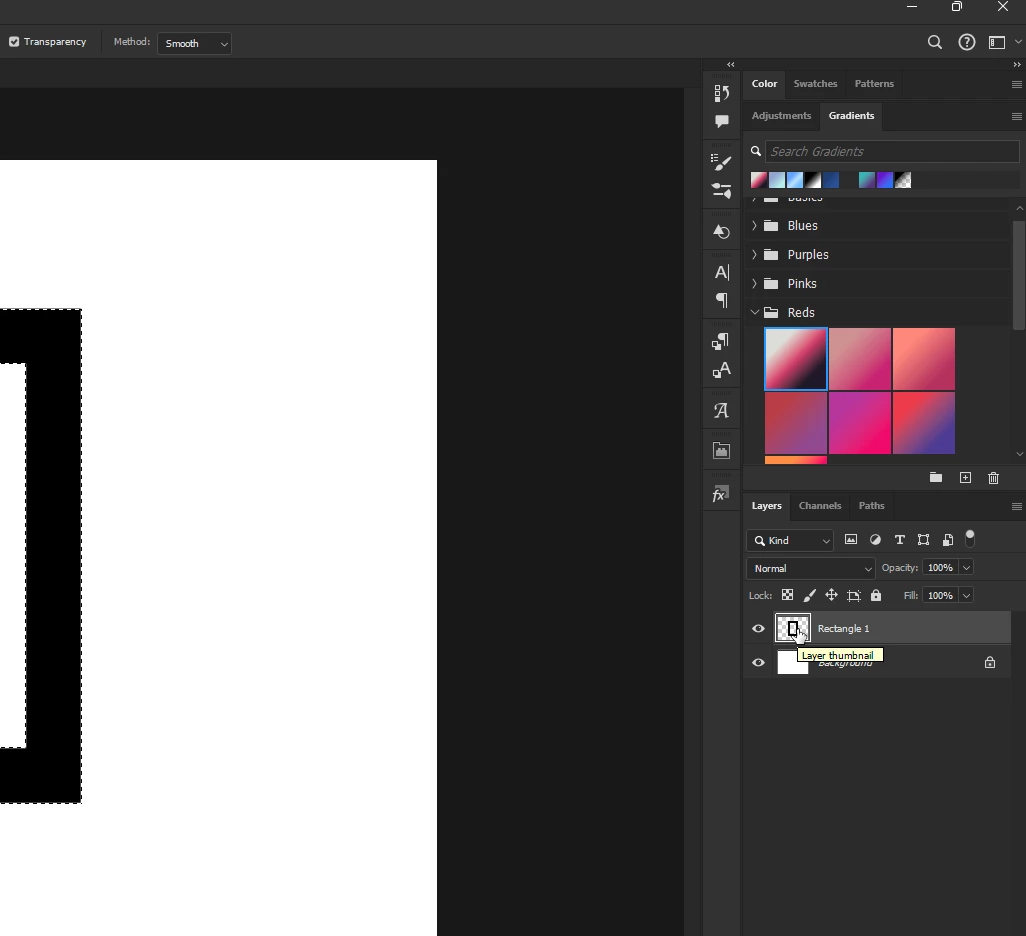
Task: Click the search magnifier in top bar
Action: 934,43
